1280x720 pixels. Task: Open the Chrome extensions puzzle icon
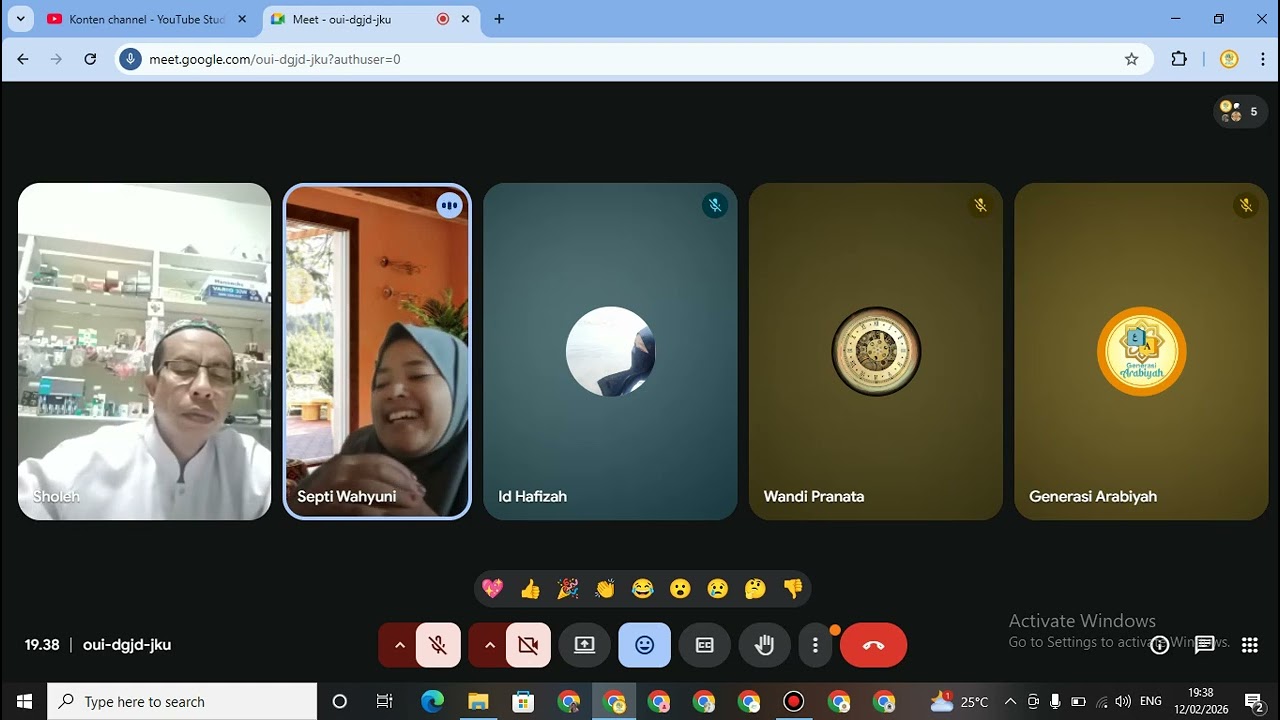[x=1179, y=59]
